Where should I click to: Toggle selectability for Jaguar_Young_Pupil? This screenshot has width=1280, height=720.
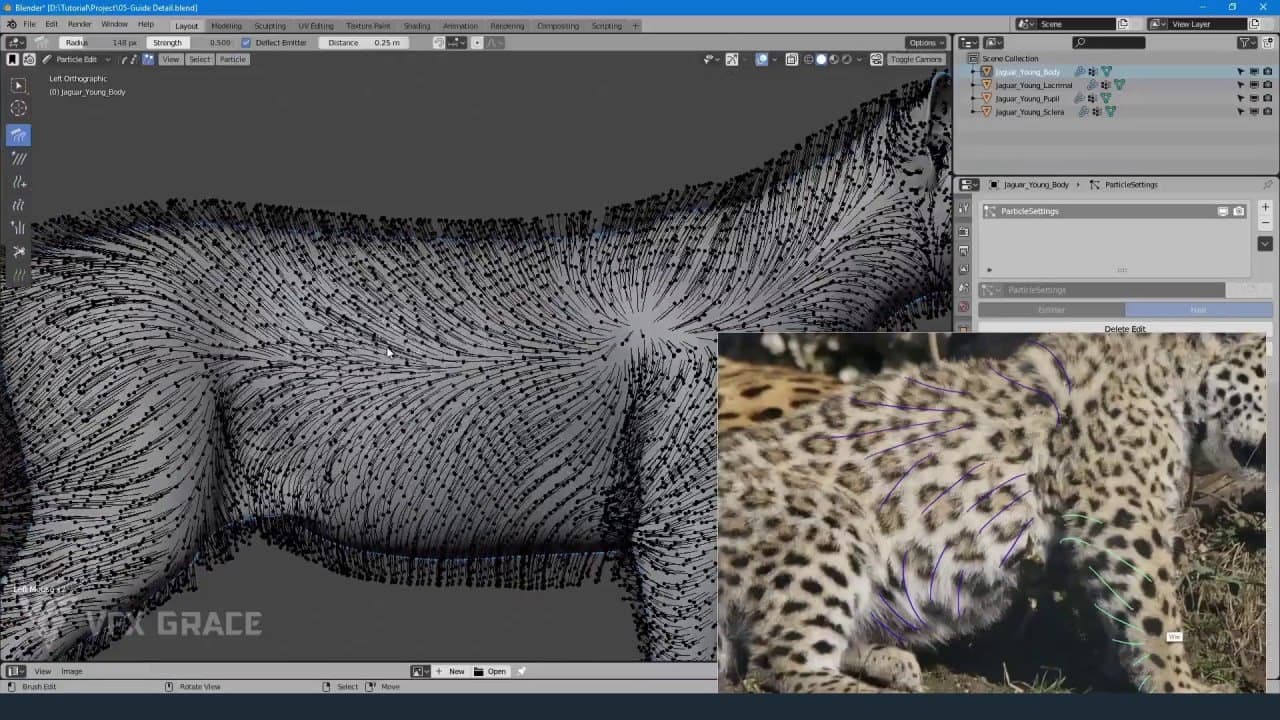(1241, 98)
